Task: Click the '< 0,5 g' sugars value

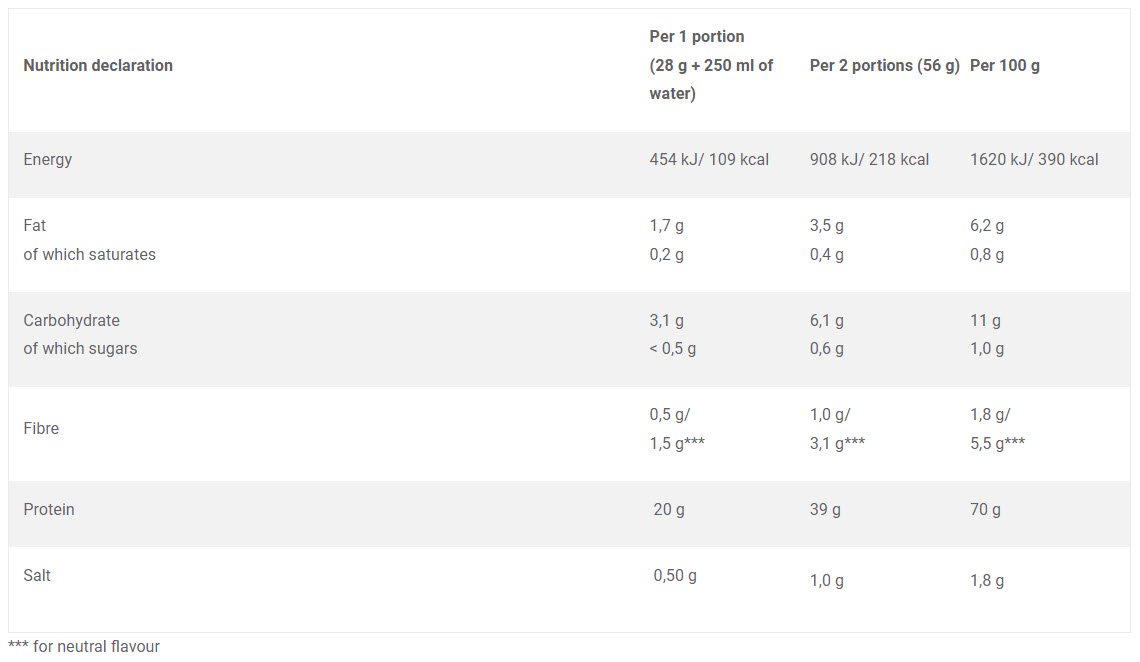Action: [x=673, y=349]
